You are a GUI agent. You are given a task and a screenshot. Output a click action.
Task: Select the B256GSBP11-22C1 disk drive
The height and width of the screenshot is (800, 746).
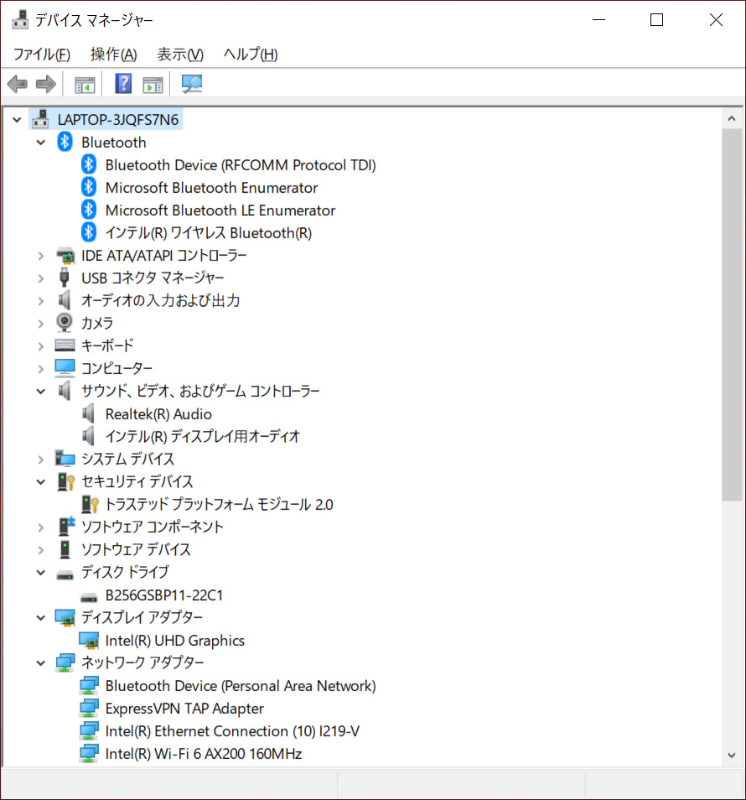coord(164,595)
